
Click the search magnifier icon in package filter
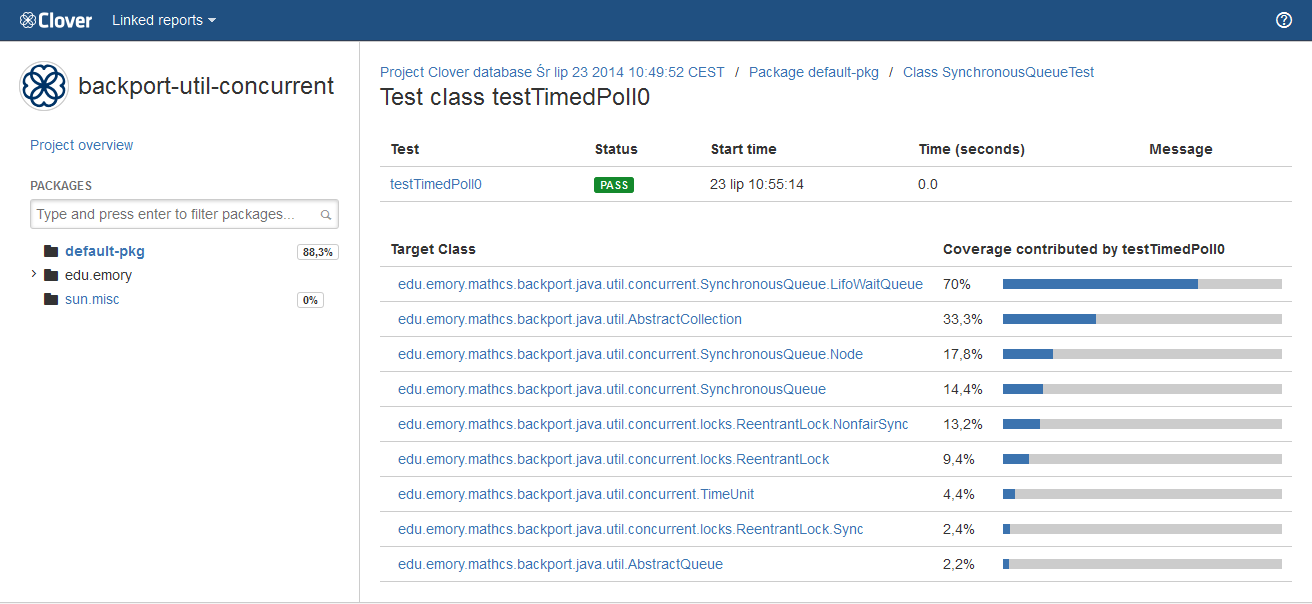(326, 215)
